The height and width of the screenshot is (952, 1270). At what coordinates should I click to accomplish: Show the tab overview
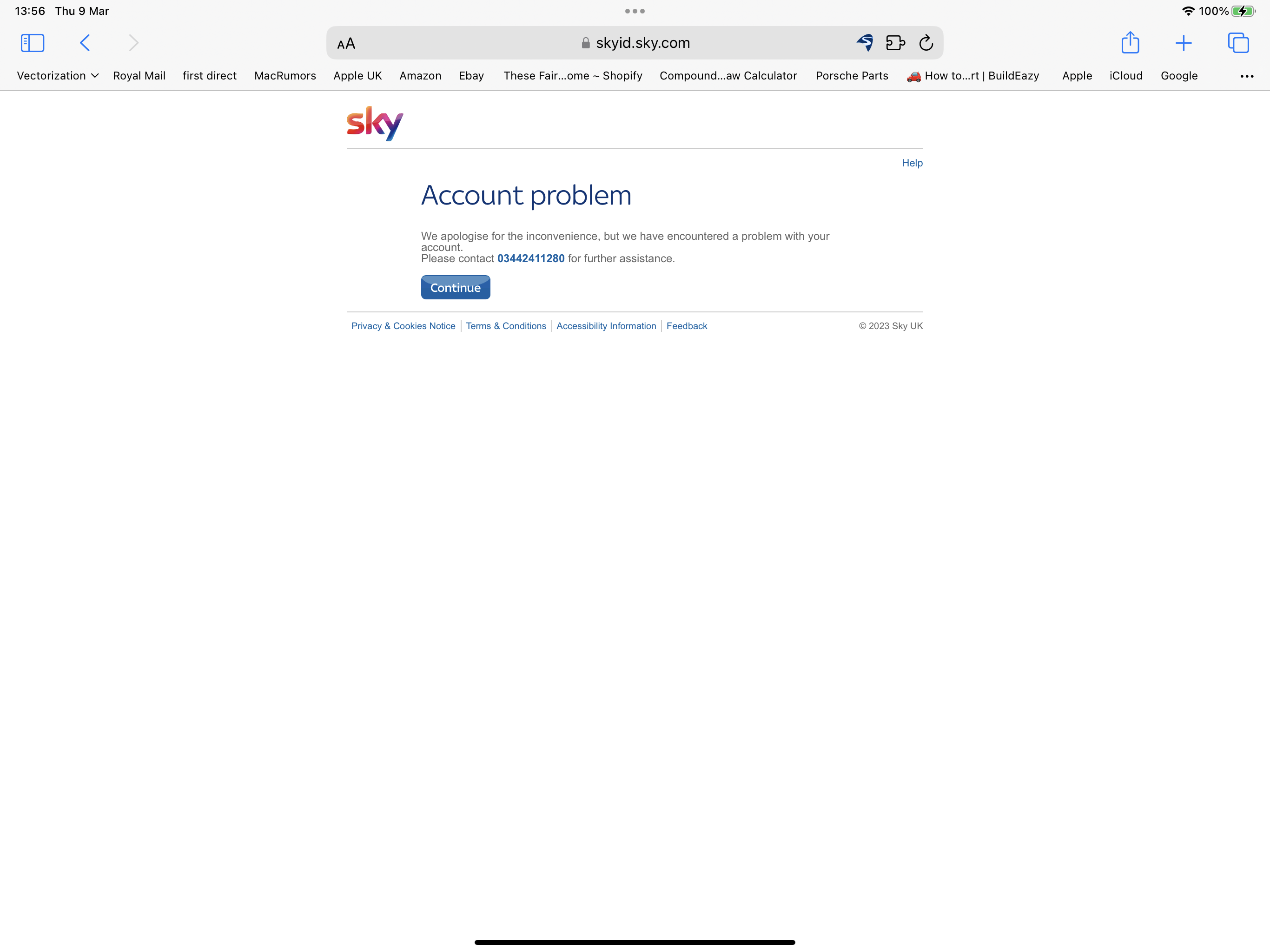coord(1238,43)
